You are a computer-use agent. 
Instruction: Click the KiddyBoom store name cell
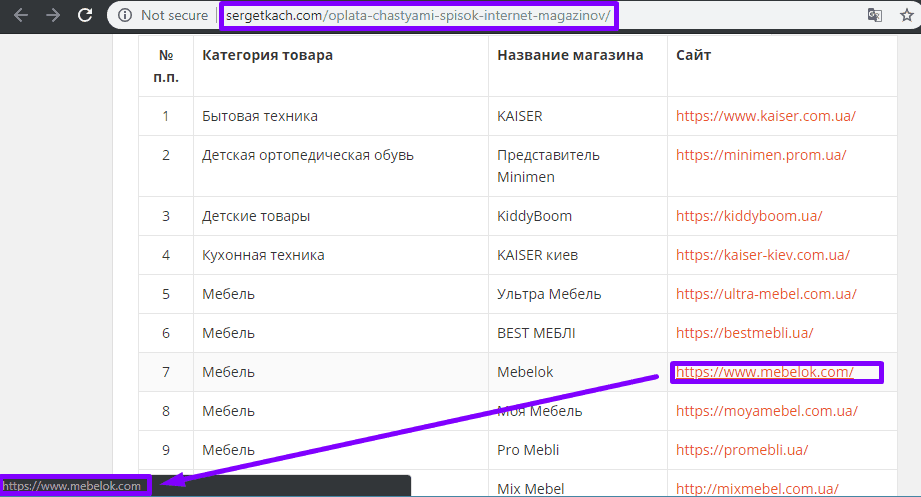point(534,216)
